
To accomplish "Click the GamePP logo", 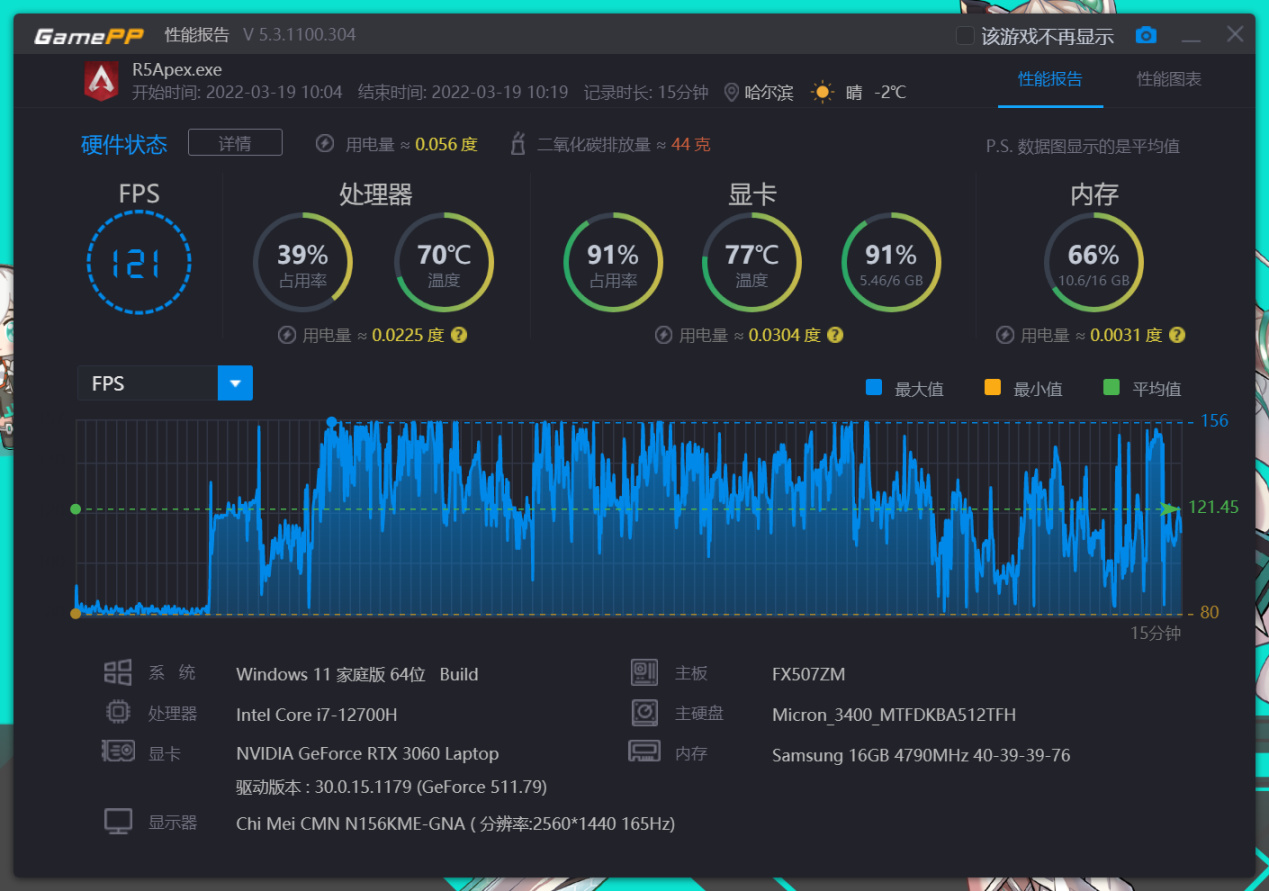I will point(89,36).
